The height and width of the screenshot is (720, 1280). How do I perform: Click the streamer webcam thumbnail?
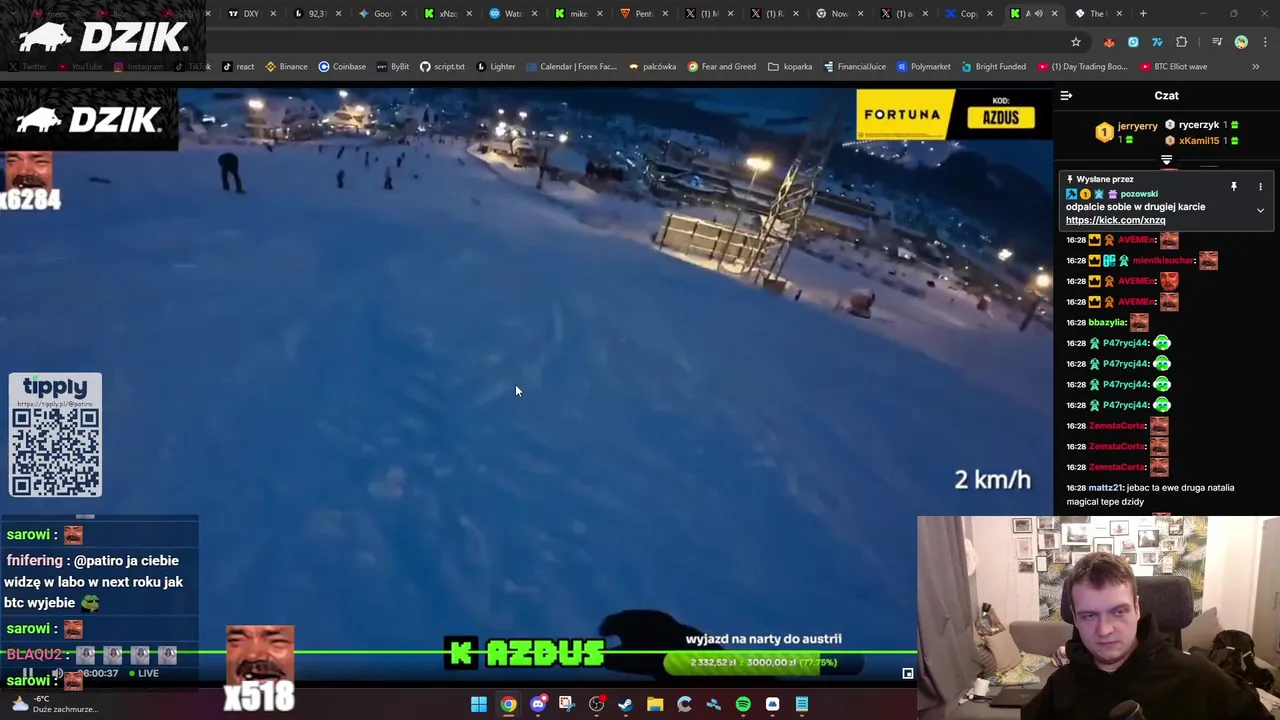(1098, 617)
